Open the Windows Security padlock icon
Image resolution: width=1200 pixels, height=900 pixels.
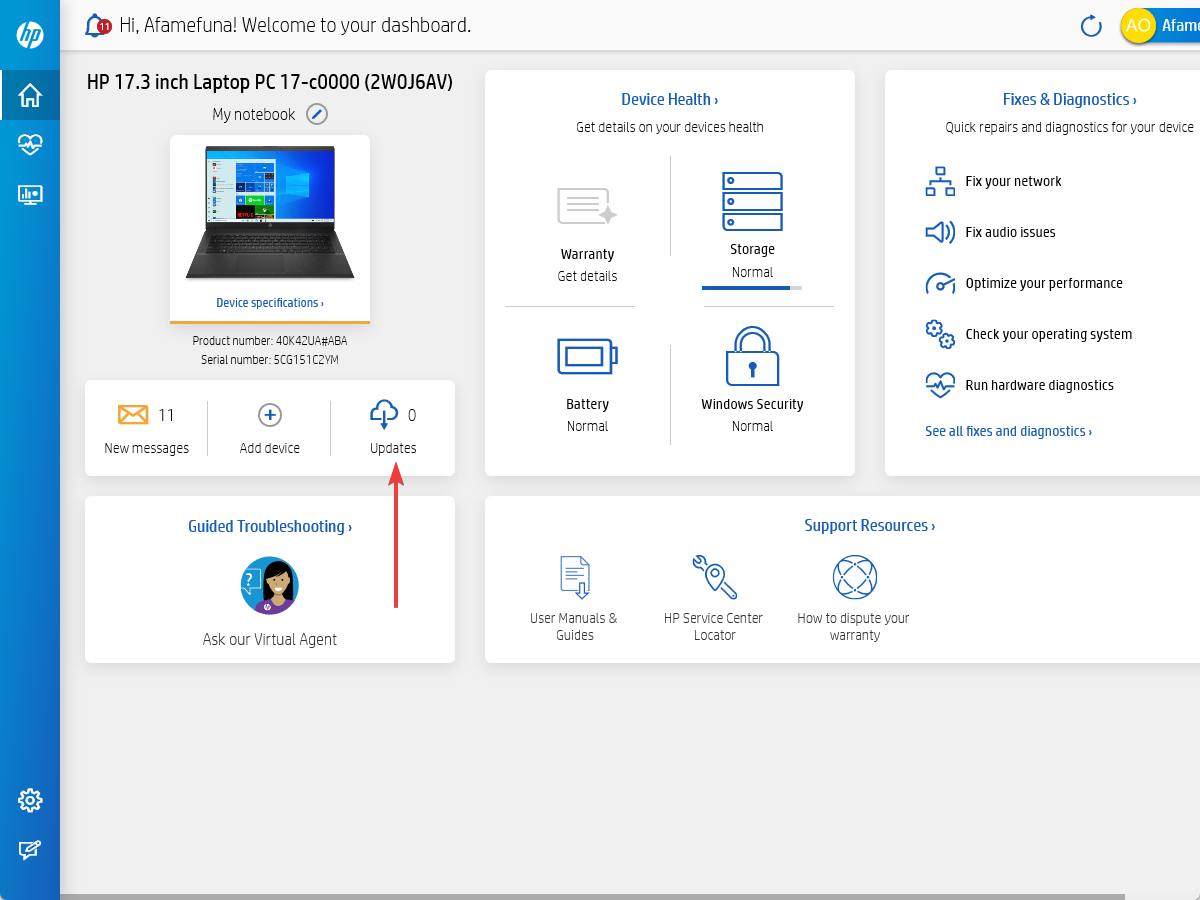point(752,355)
